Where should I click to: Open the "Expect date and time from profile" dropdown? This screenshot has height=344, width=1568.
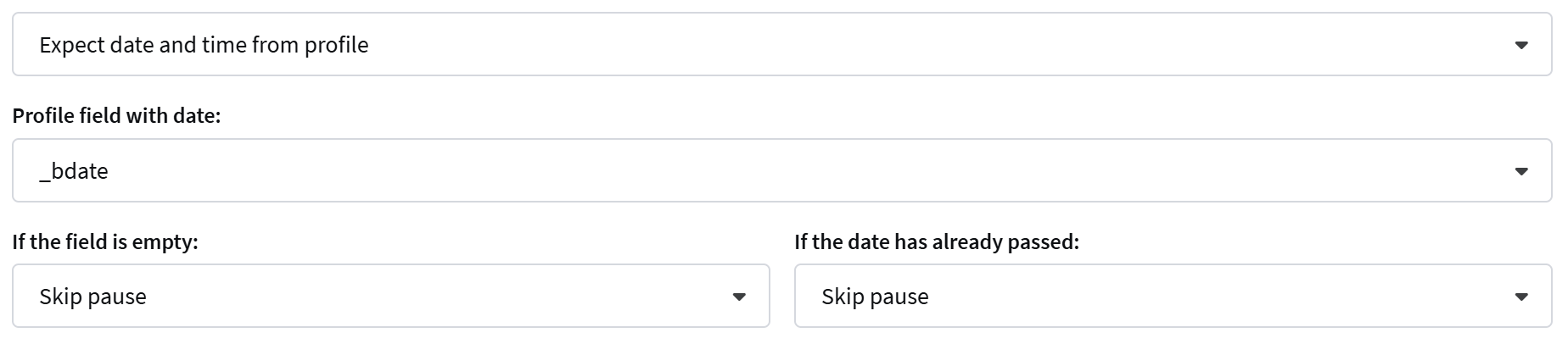click(781, 45)
